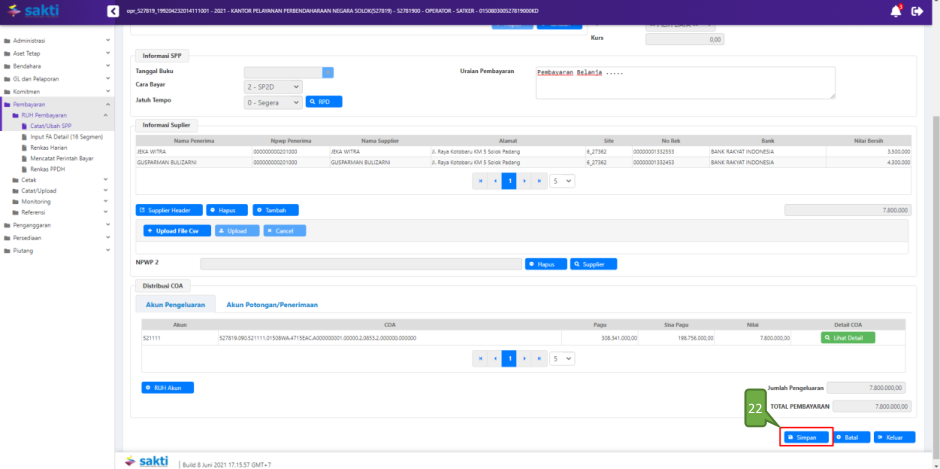Image resolution: width=940 pixels, height=469 pixels.
Task: Click the Catat/Ubah SPP file icon
Action: click(x=26, y=126)
